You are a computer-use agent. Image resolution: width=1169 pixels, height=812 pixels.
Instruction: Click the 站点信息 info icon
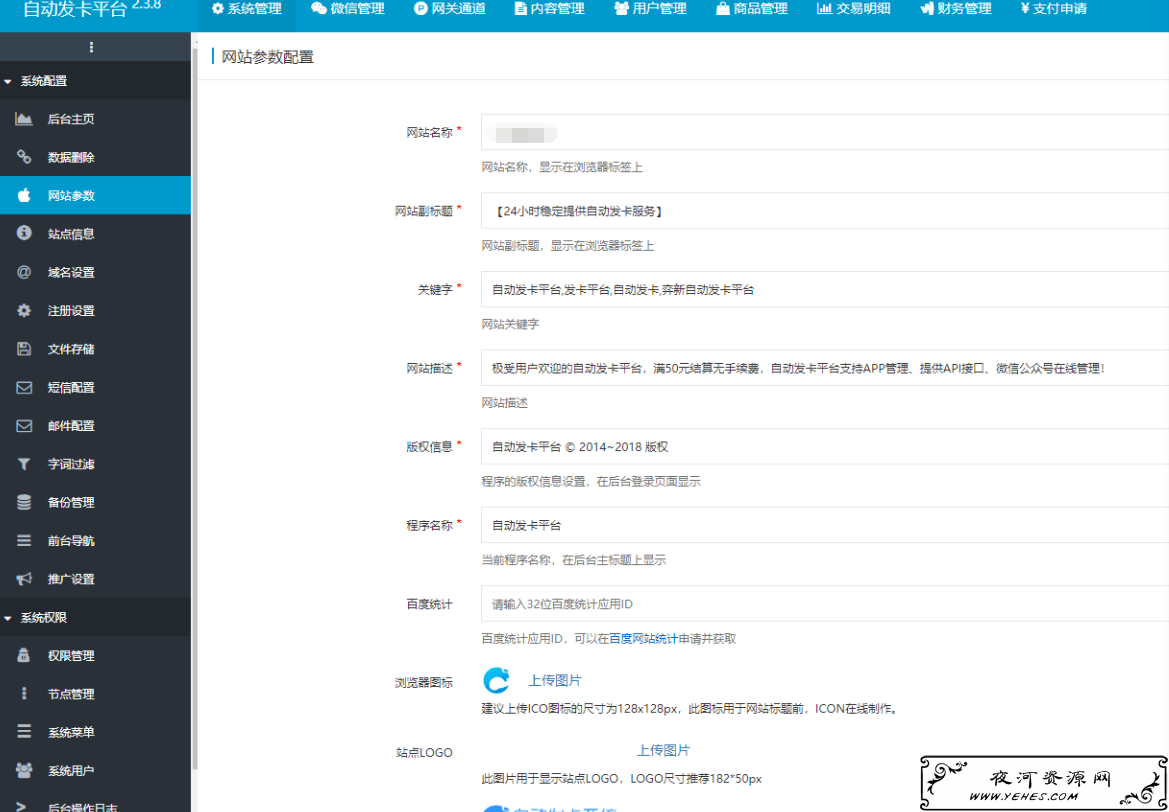tap(24, 233)
